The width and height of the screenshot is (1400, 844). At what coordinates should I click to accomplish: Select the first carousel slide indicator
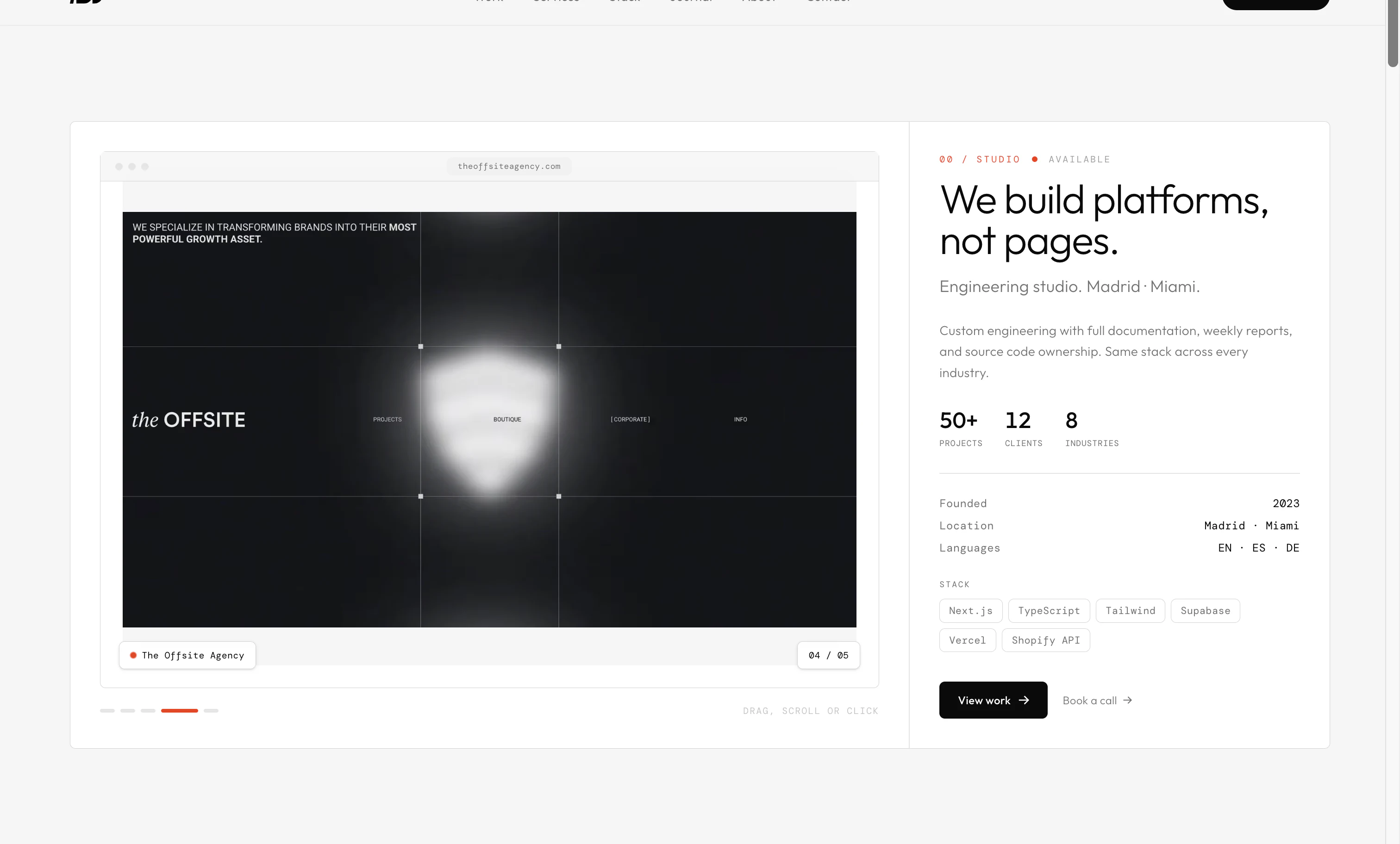tap(107, 711)
